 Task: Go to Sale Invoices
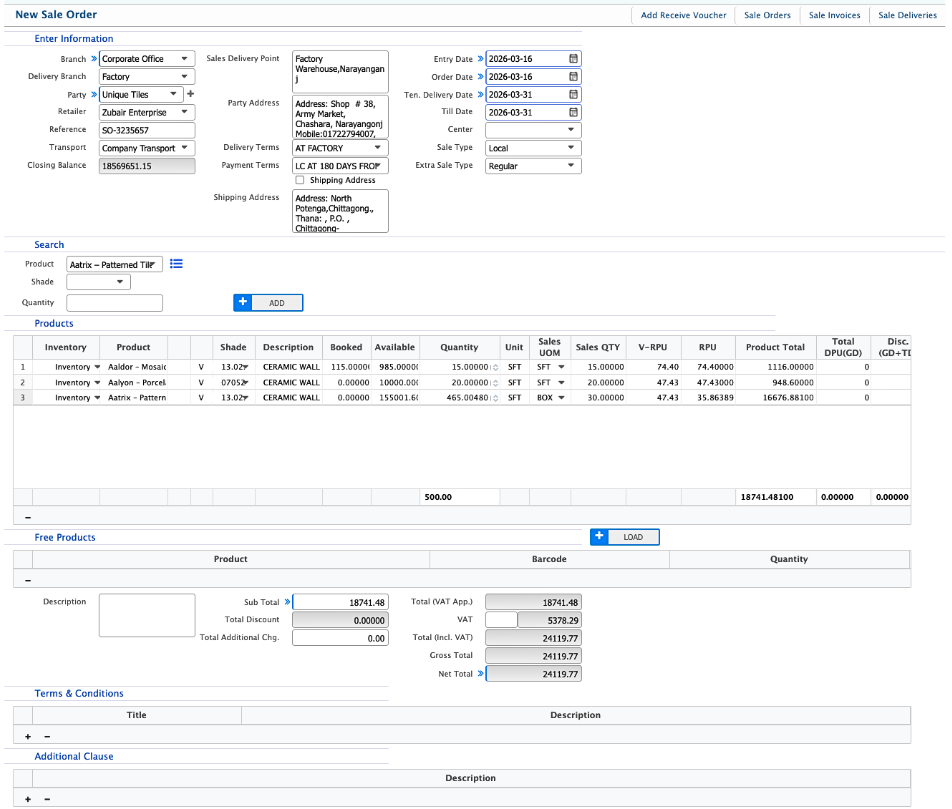click(x=834, y=15)
